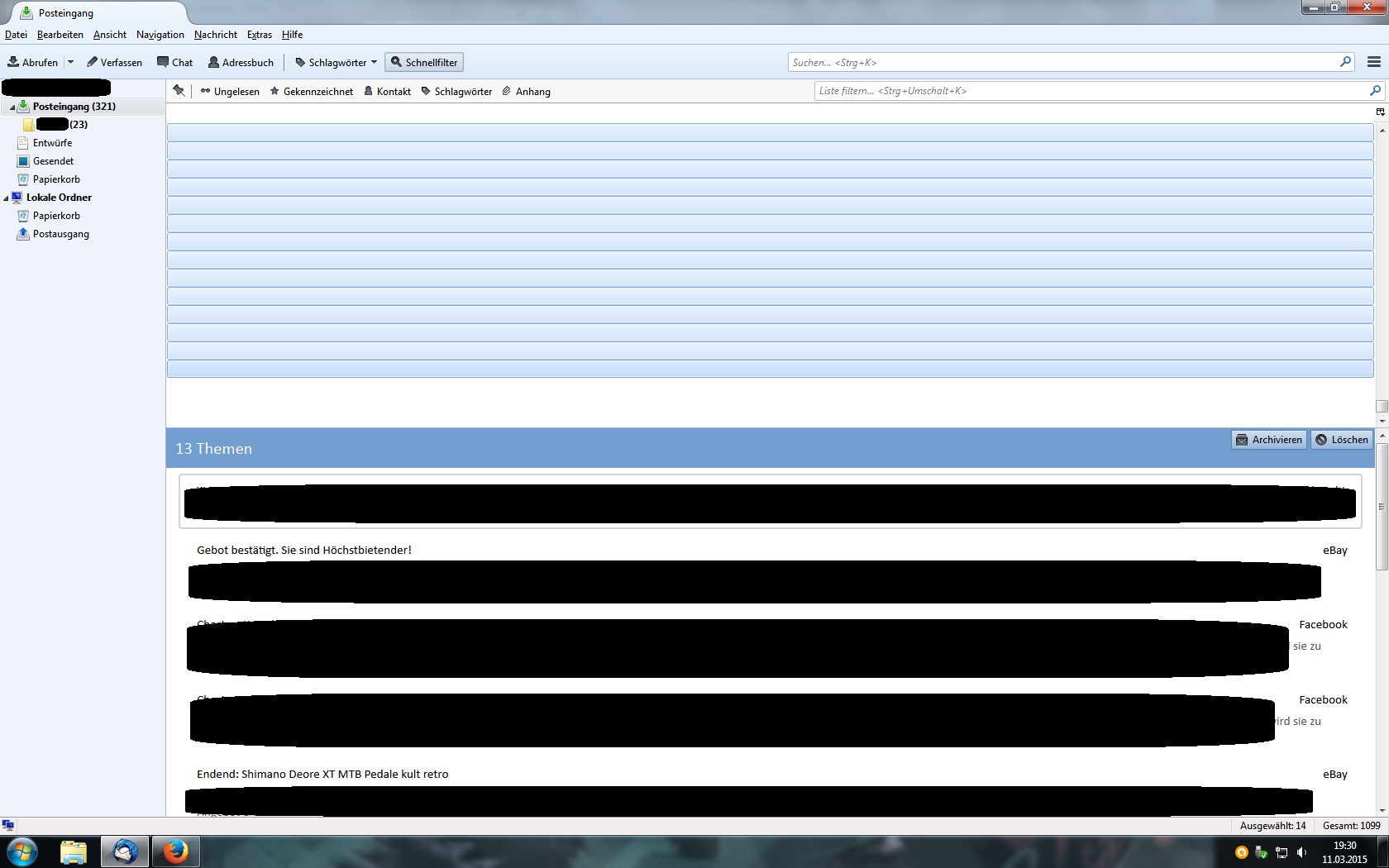Compose a new message with Verfassen
Screen dimensions: 1389x868
(x=114, y=62)
